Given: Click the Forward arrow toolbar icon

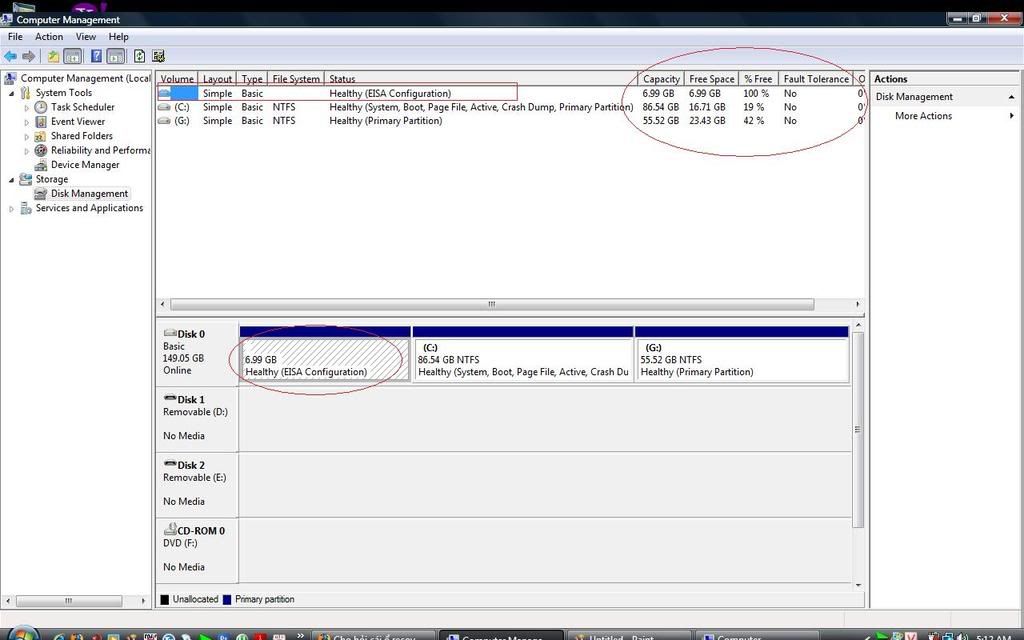Looking at the screenshot, I should (29, 57).
